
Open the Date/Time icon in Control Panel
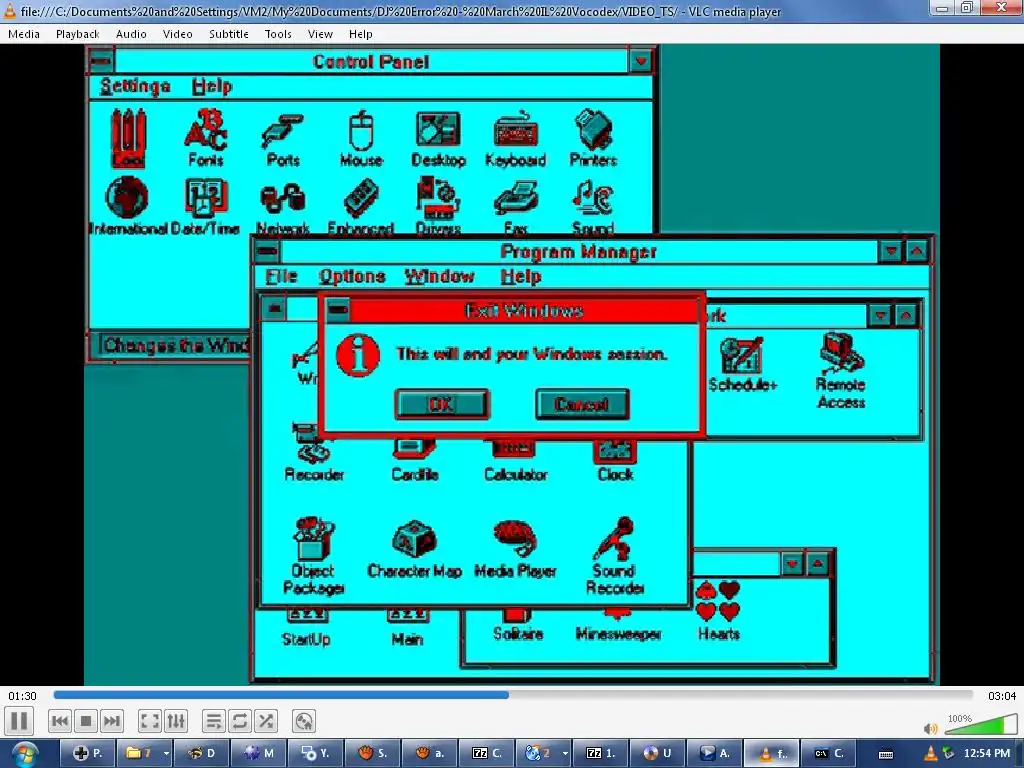(x=206, y=206)
